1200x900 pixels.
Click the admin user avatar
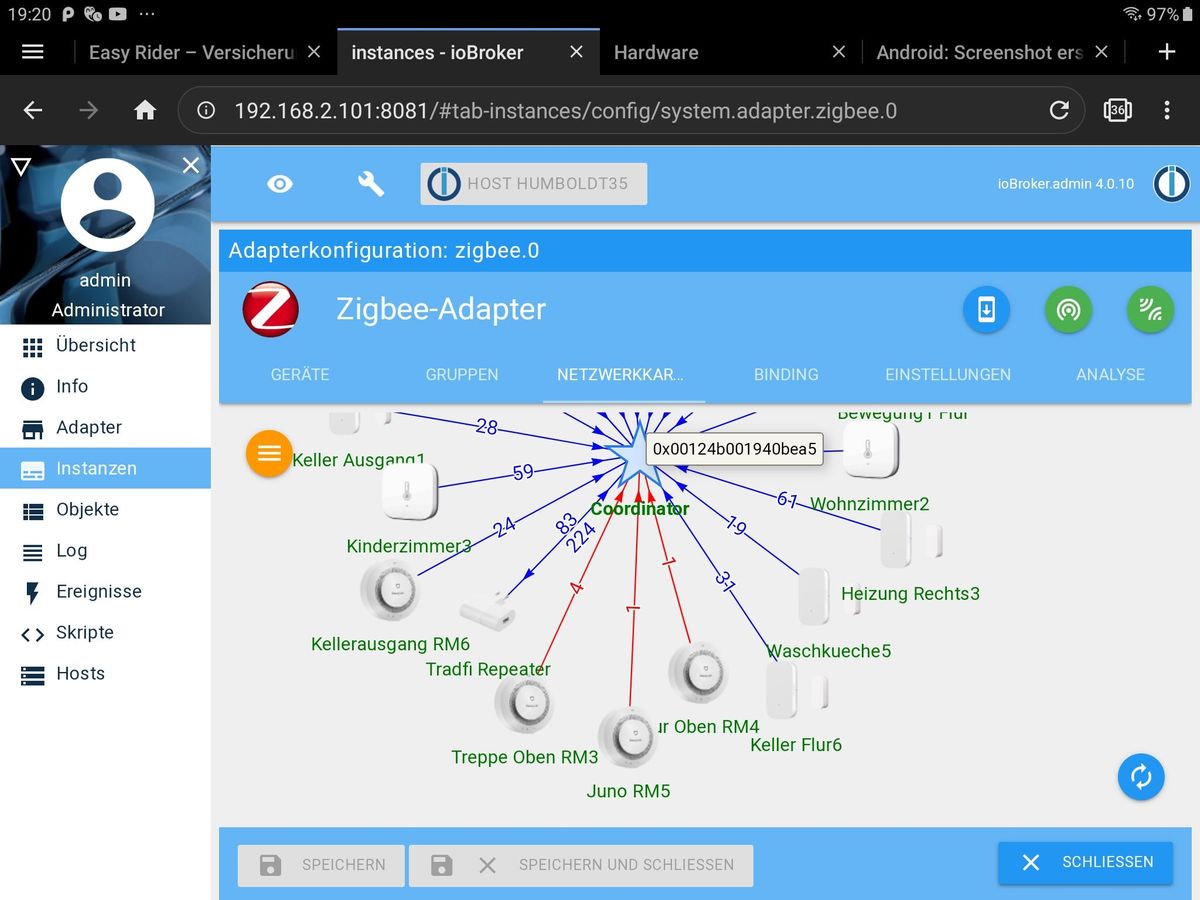[x=107, y=205]
